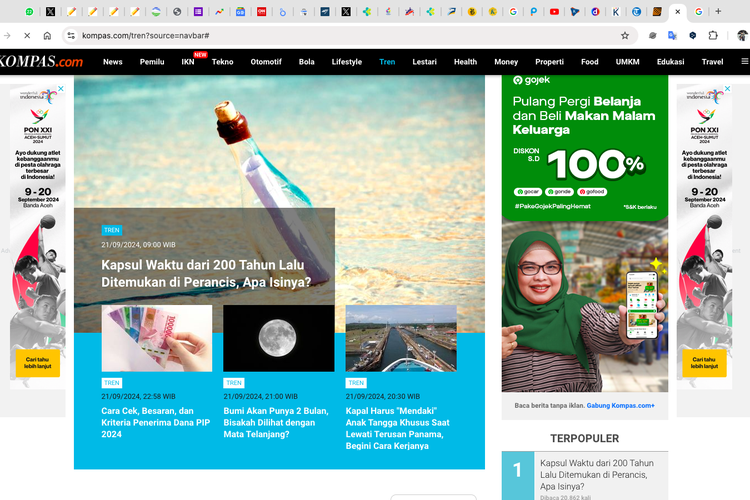Click the Gabung Kompas.com+ link
This screenshot has height=500, width=750.
click(621, 405)
